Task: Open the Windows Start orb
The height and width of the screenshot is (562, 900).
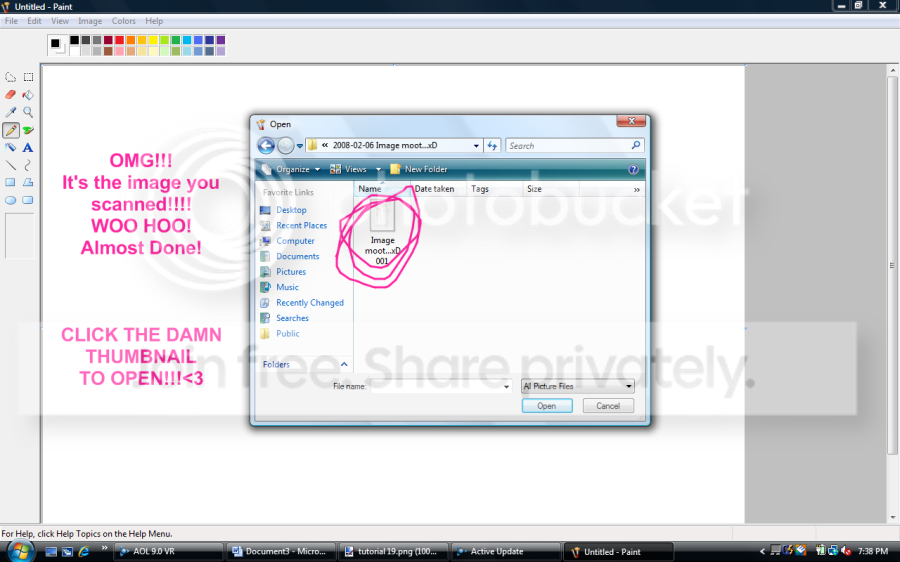Action: click(x=20, y=551)
